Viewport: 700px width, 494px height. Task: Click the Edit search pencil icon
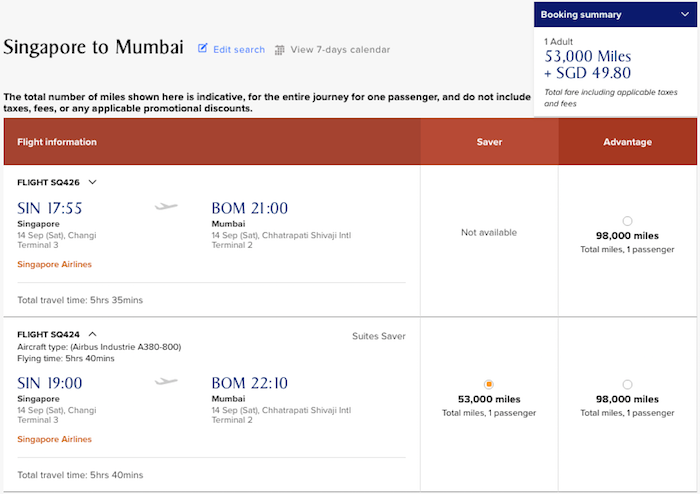(x=203, y=48)
